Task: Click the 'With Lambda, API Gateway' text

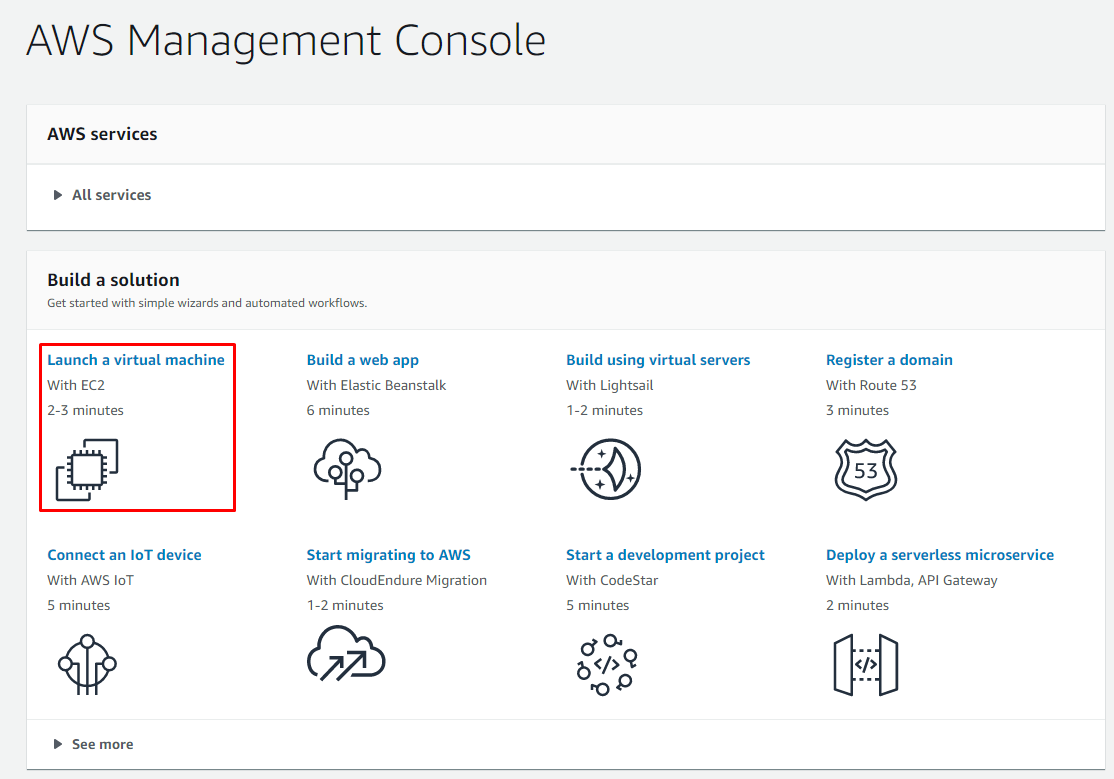Action: pyautogui.click(x=912, y=580)
